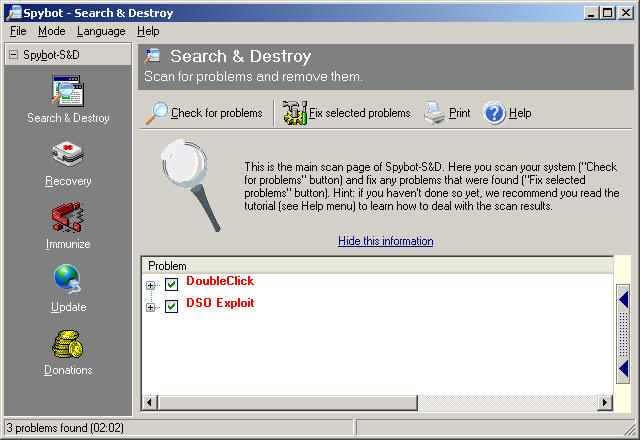
Task: Collapse the Spybot-S&D sidebar header
Action: (13, 54)
